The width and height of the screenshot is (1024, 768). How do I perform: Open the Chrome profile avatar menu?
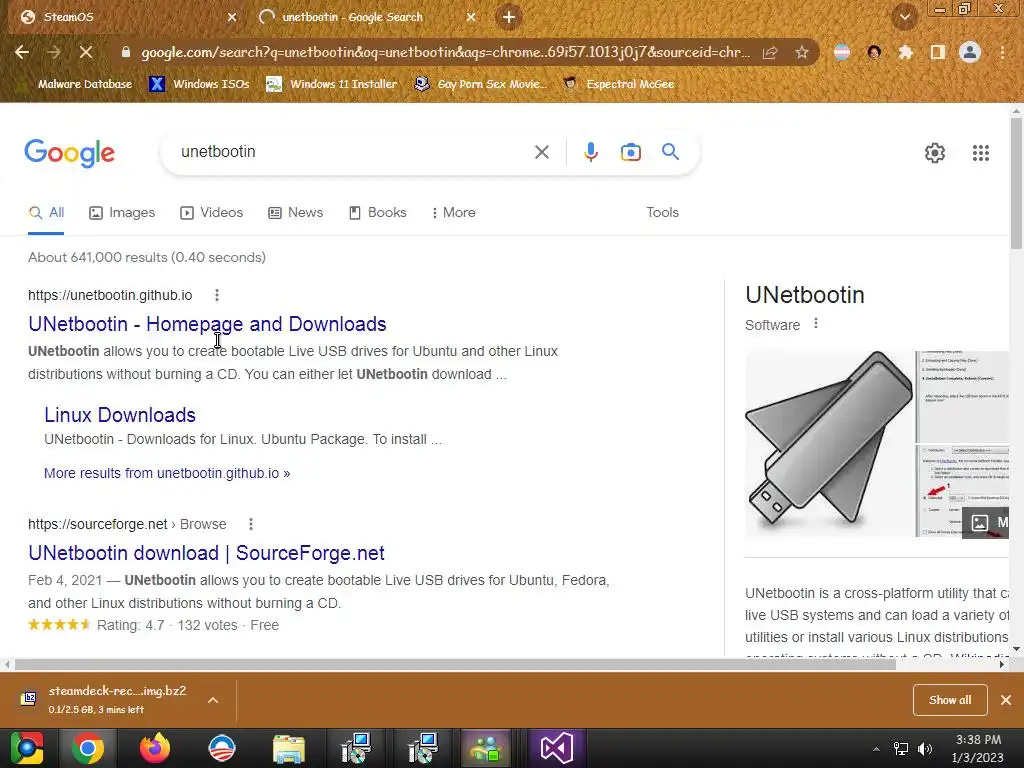(970, 52)
